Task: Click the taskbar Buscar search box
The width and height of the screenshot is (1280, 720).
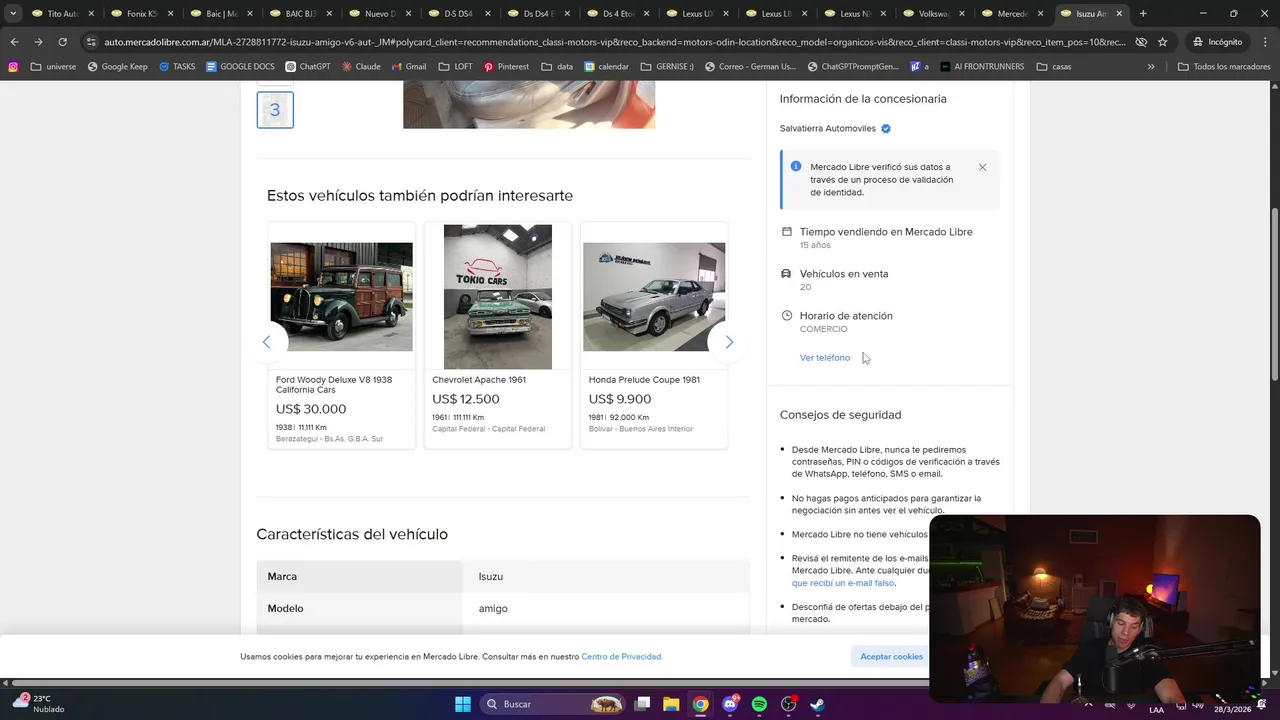Action: [554, 704]
